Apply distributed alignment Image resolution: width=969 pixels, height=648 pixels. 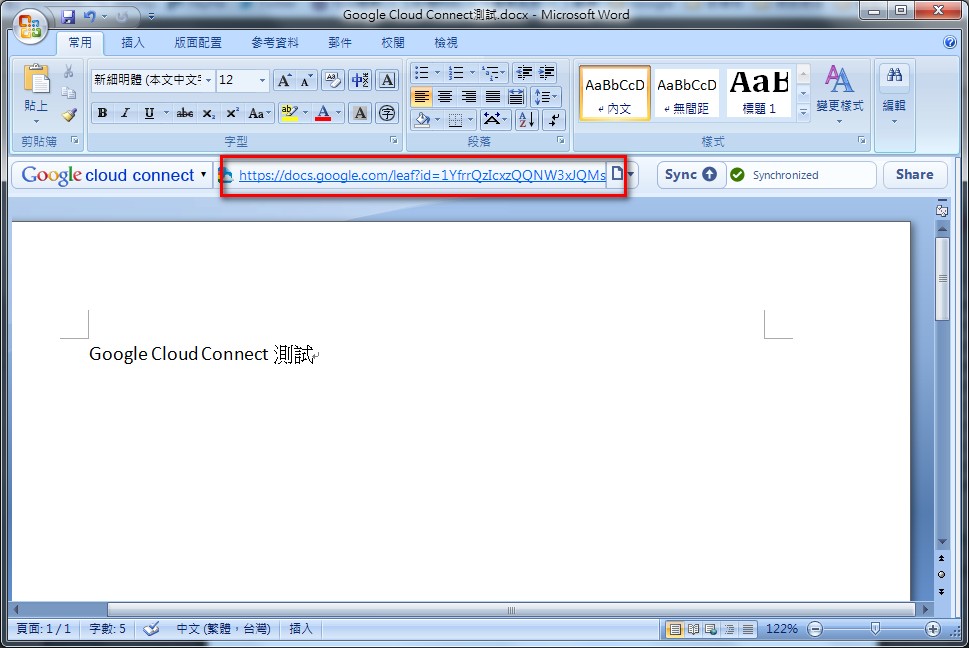pyautogui.click(x=516, y=96)
